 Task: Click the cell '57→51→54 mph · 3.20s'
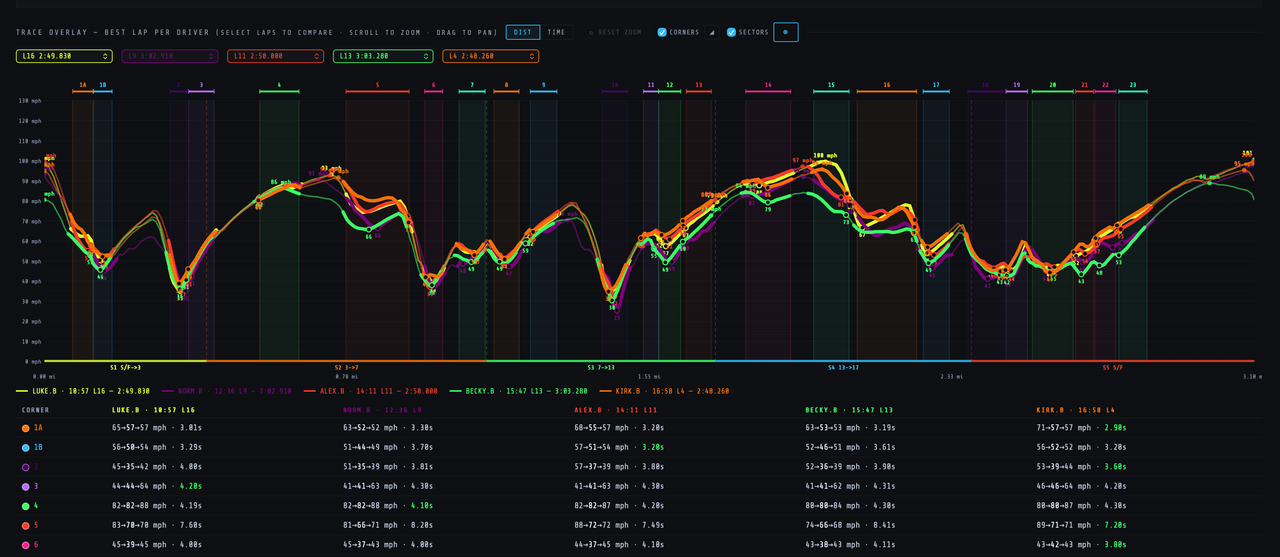pyautogui.click(x=620, y=447)
